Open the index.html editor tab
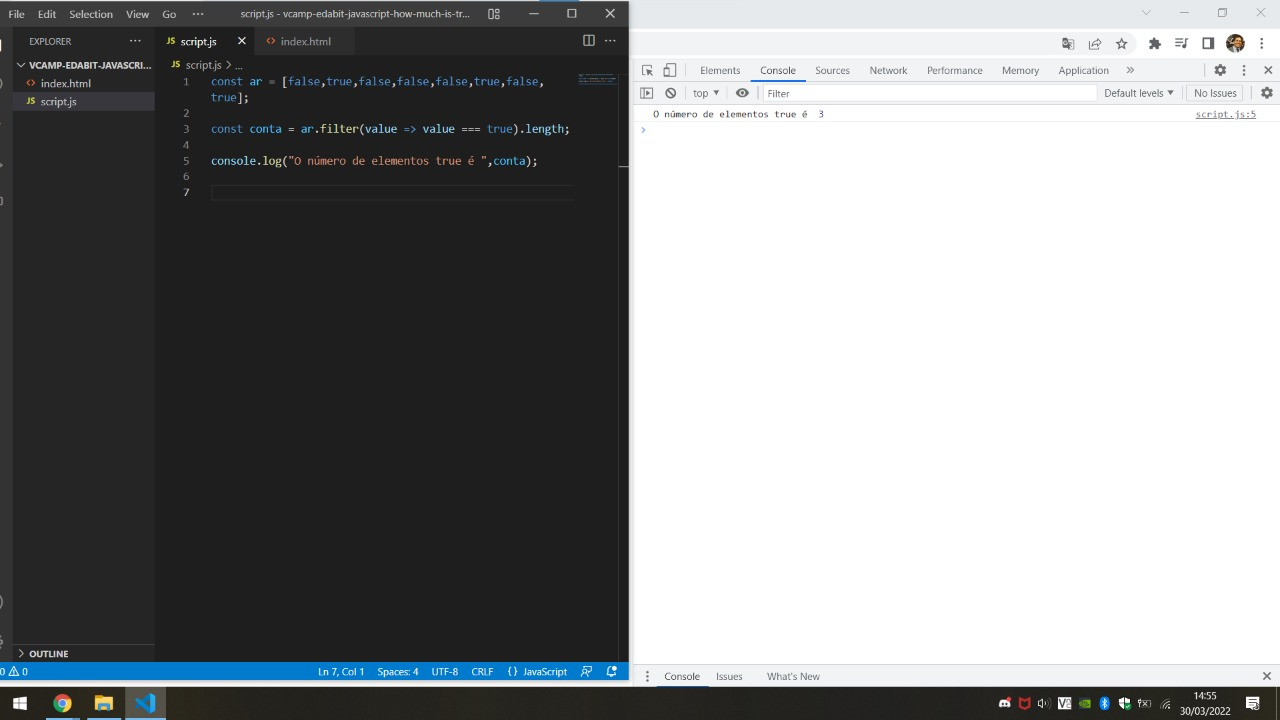The image size is (1280, 720). pos(305,41)
